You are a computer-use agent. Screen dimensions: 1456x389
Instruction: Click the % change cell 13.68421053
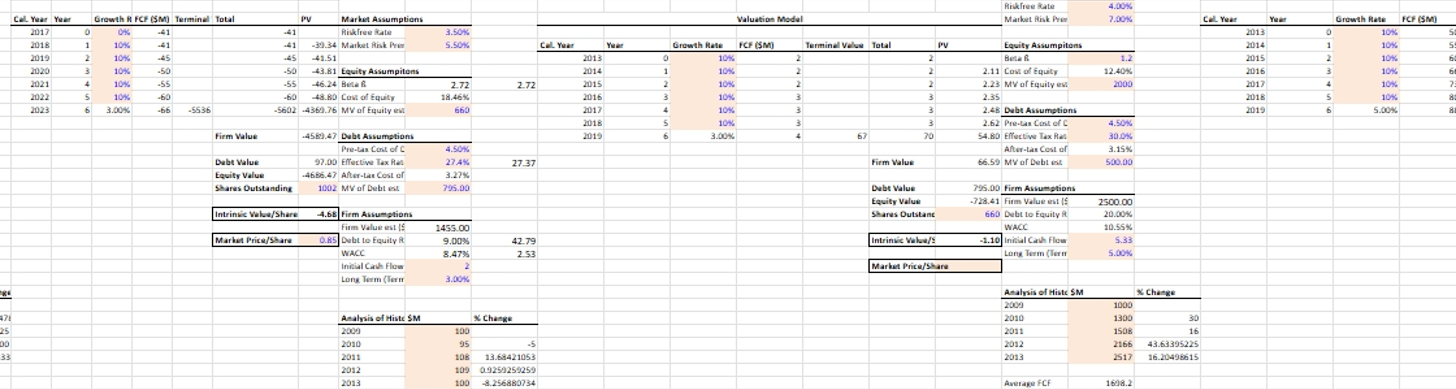(x=505, y=357)
